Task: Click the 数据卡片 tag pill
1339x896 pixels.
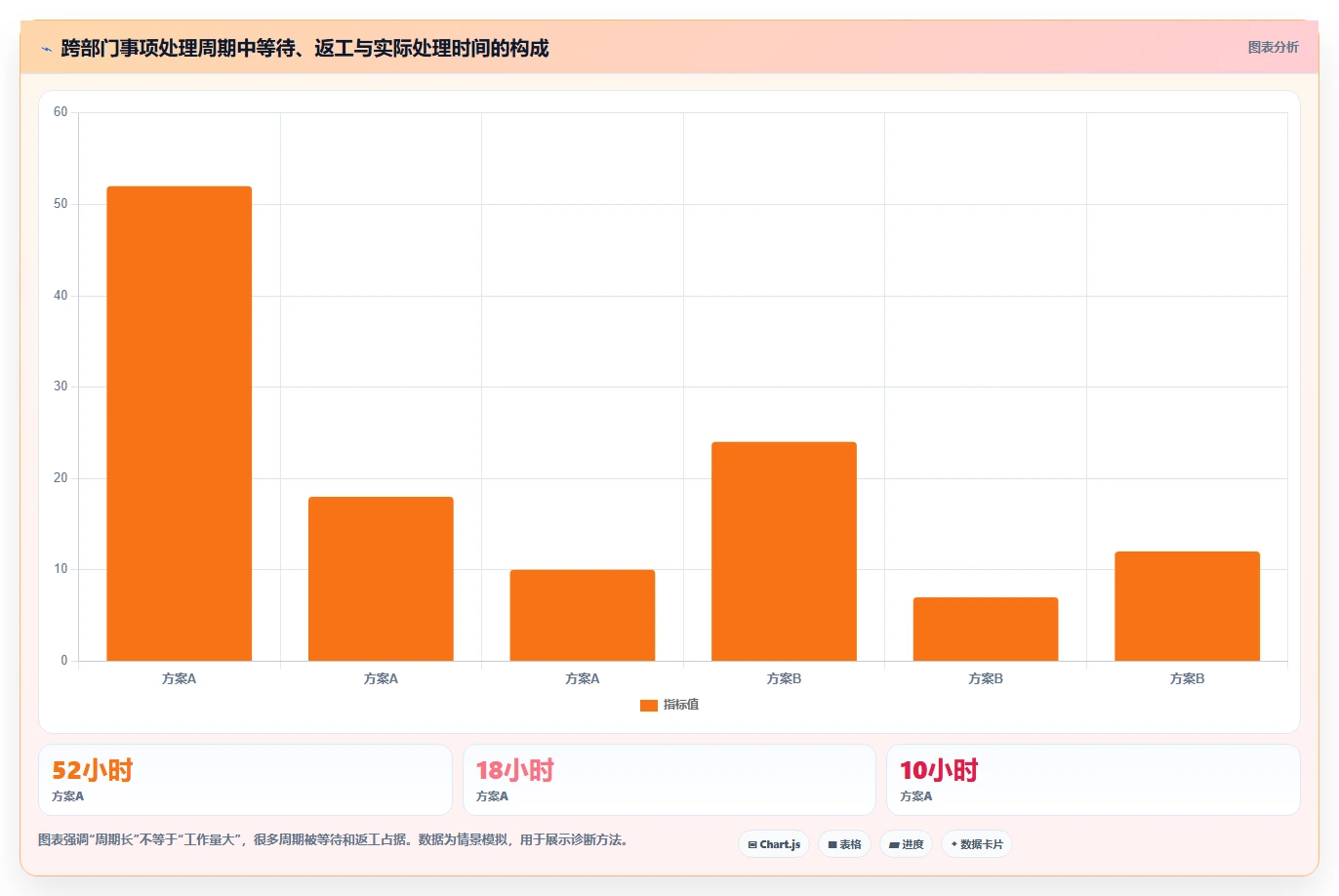Action: point(977,844)
